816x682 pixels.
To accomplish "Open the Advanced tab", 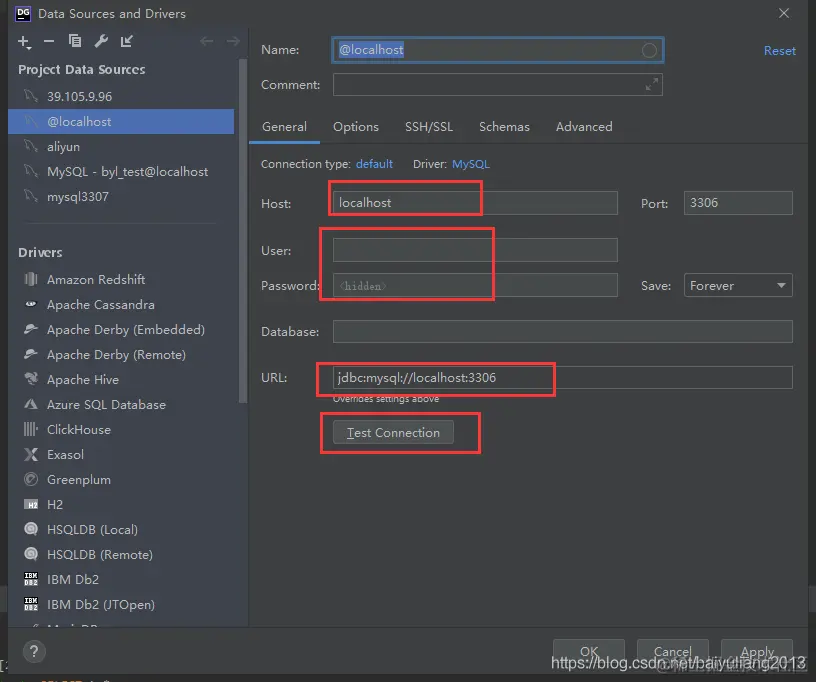I will tap(584, 126).
